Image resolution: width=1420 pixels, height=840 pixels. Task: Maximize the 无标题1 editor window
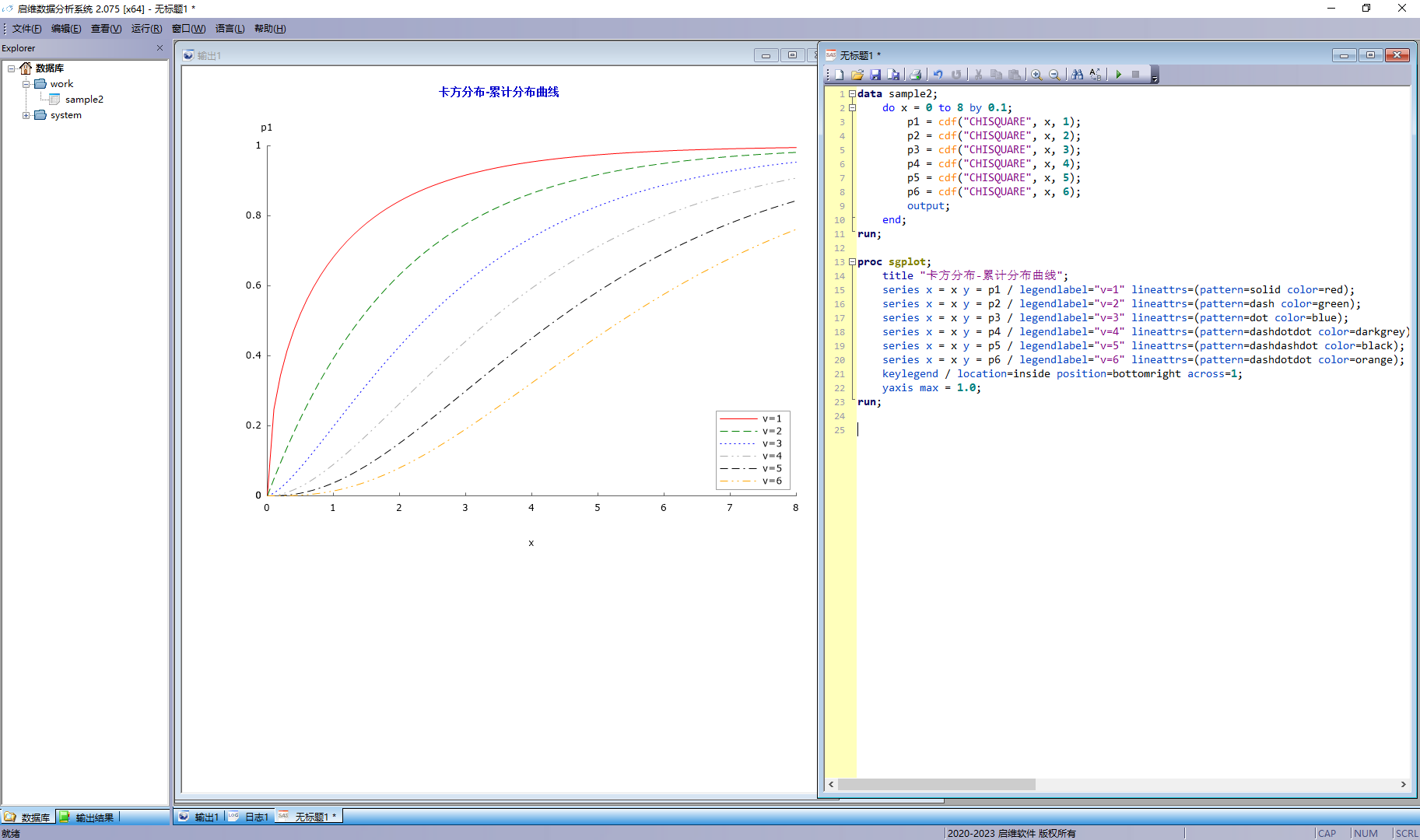pos(1370,55)
